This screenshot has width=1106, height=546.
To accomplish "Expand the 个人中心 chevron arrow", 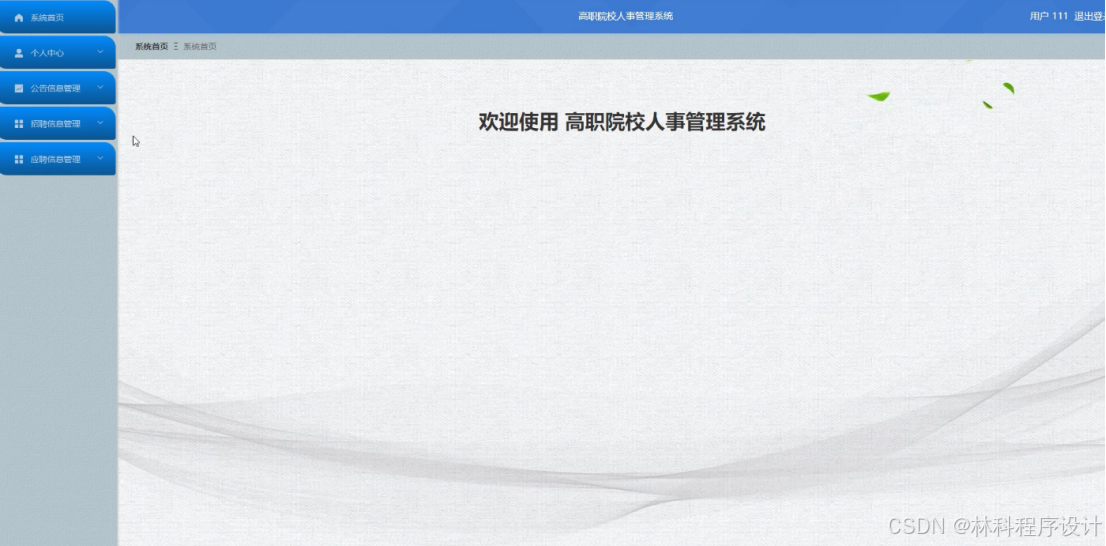I will (x=100, y=52).
